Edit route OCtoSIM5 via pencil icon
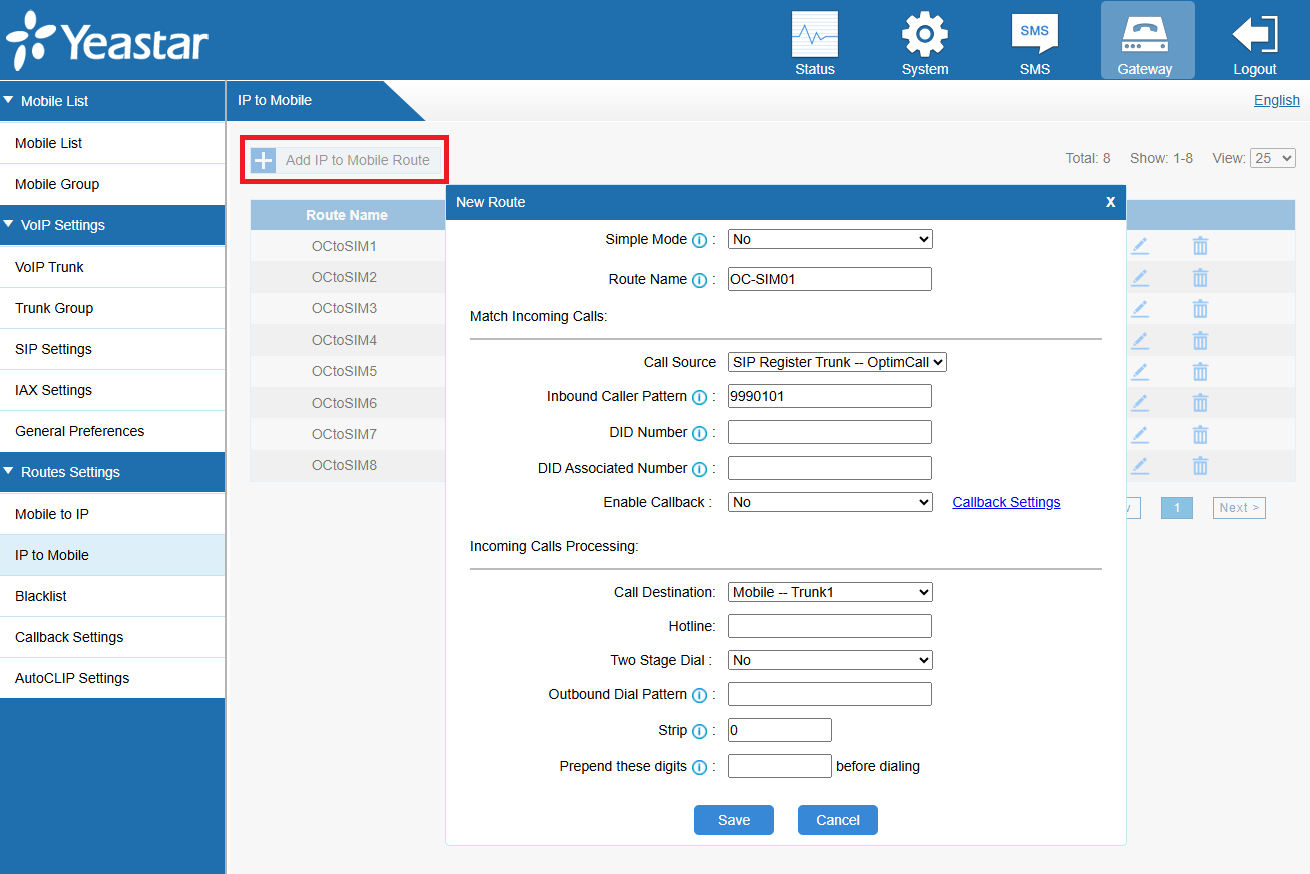The width and height of the screenshot is (1310, 874). pos(1140,371)
